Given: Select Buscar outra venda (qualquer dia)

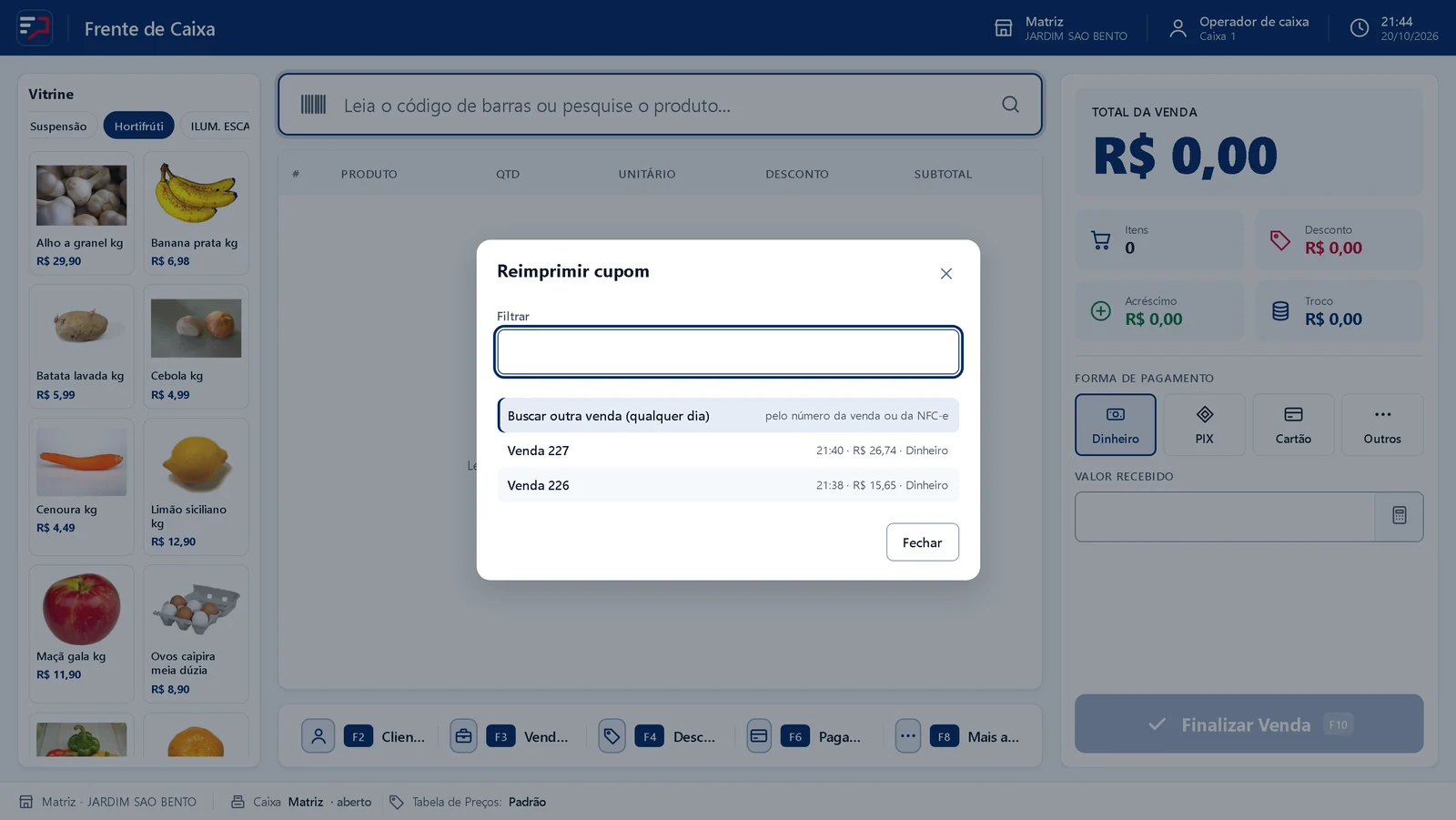Looking at the screenshot, I should (x=728, y=416).
